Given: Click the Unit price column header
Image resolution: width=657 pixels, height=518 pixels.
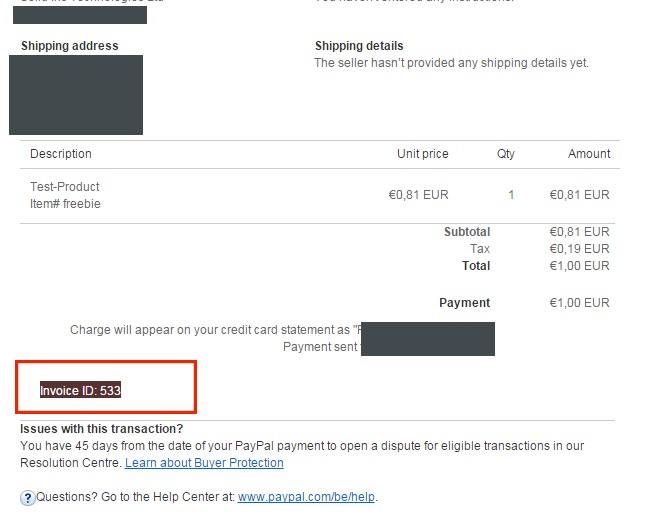Looking at the screenshot, I should coord(422,154).
